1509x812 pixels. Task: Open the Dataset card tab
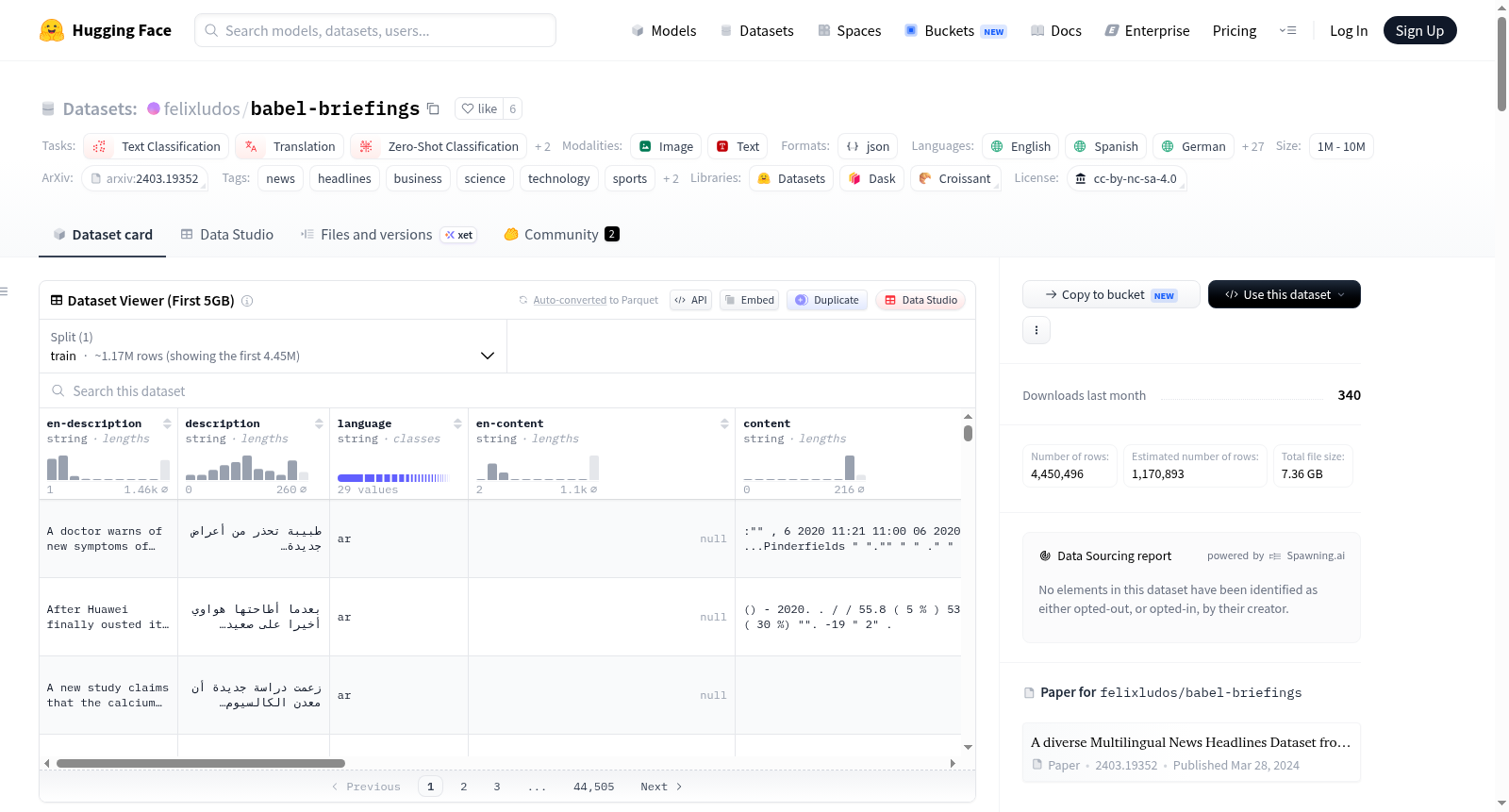[x=103, y=234]
